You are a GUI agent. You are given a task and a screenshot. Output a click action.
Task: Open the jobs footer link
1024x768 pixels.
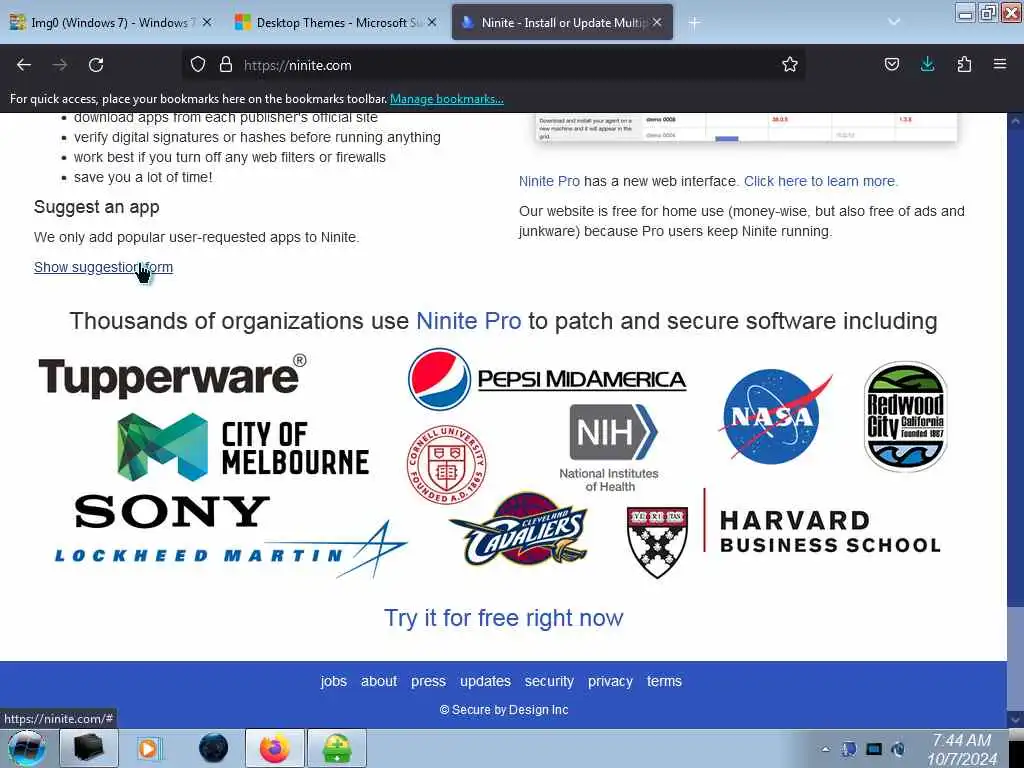tap(333, 681)
